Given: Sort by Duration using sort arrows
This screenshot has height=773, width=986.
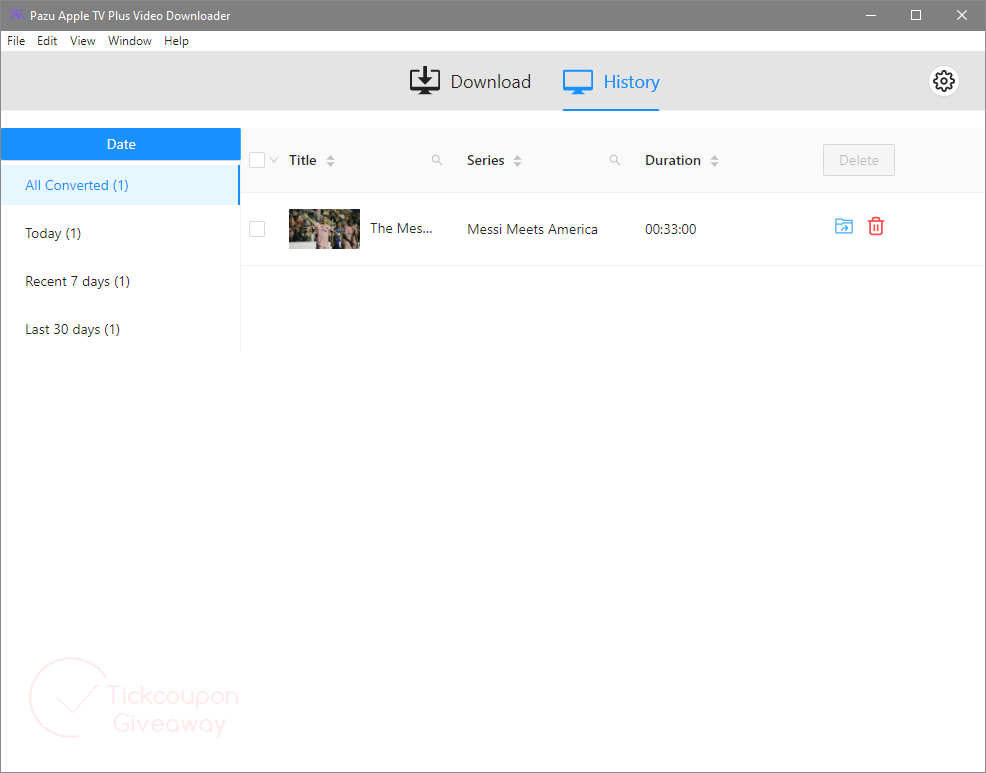Looking at the screenshot, I should pyautogui.click(x=714, y=161).
